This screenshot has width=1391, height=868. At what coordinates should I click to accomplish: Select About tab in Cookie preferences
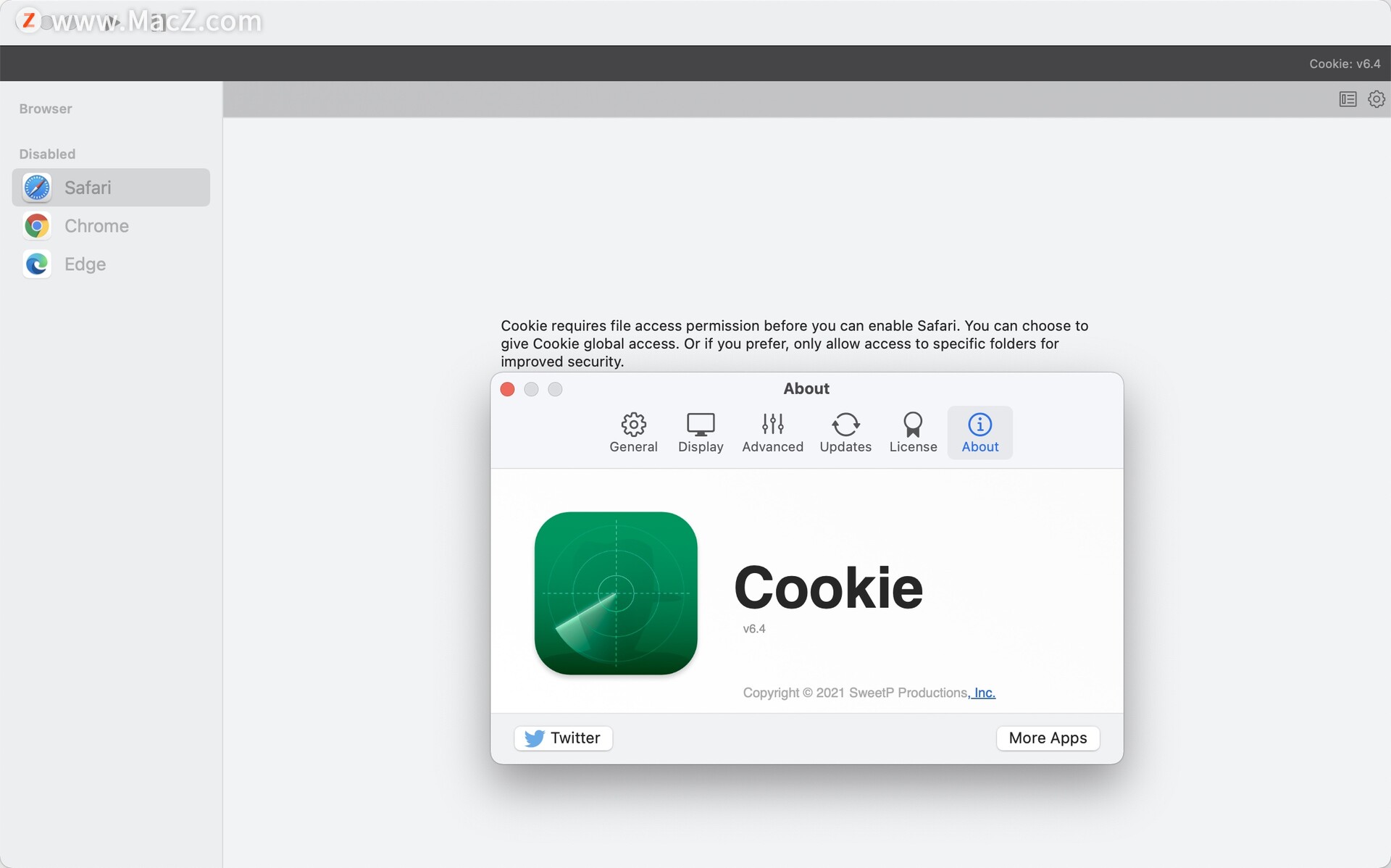pos(978,432)
